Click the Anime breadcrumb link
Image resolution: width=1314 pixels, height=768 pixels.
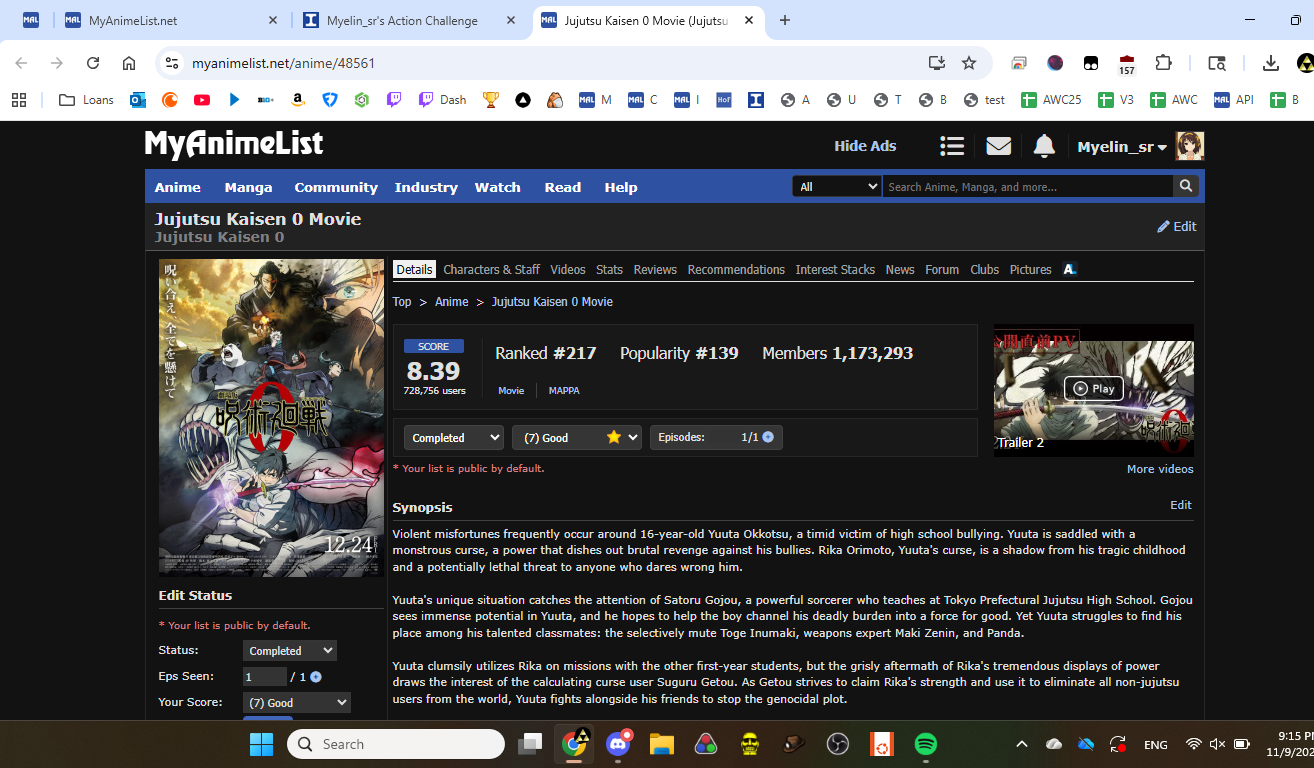point(451,301)
